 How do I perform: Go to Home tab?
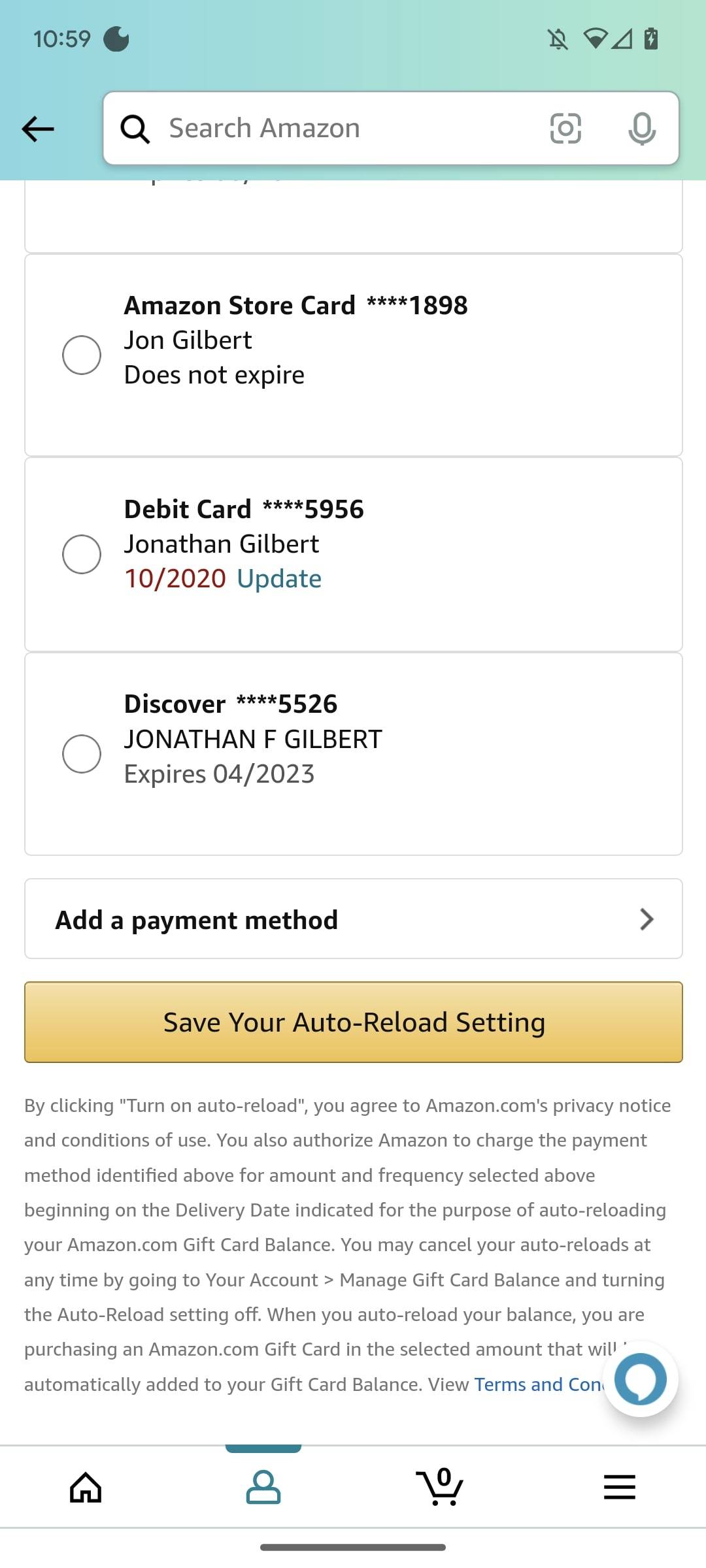coord(86,1487)
